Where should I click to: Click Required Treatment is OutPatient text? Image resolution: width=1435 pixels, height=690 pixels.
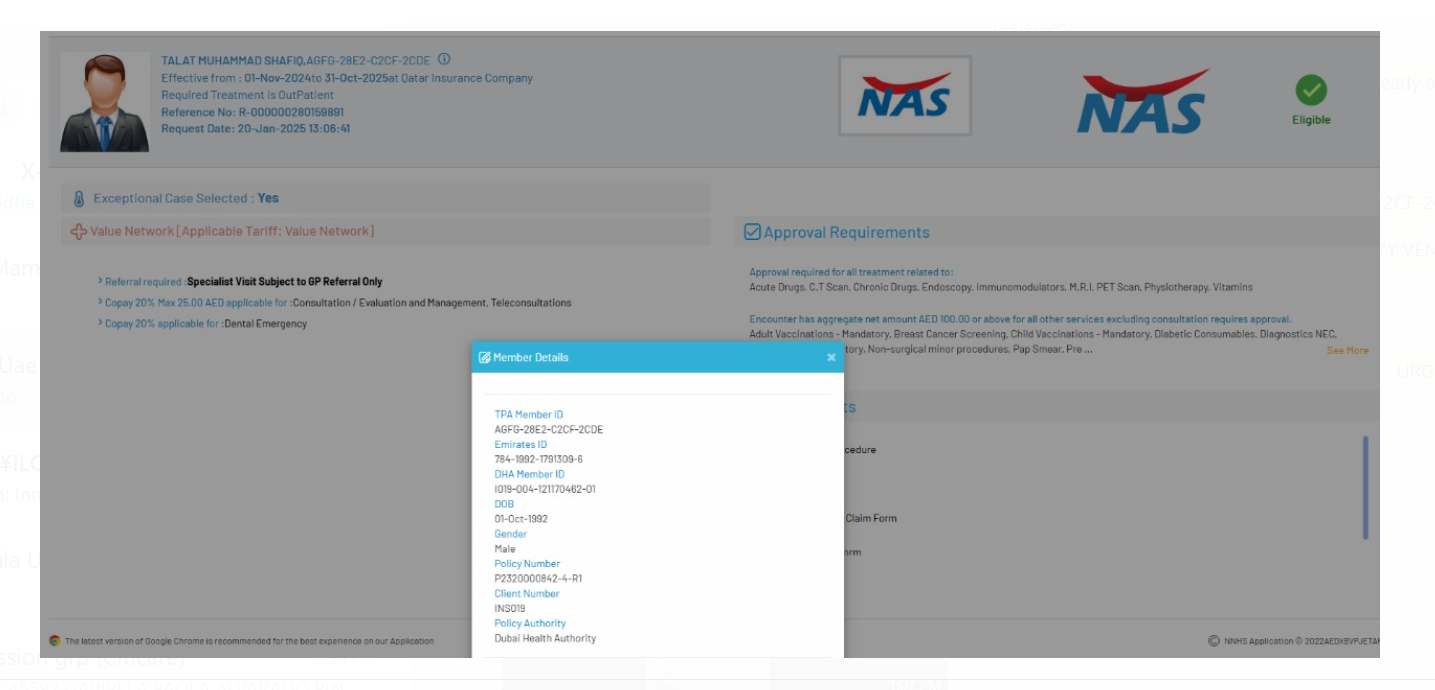(x=247, y=95)
